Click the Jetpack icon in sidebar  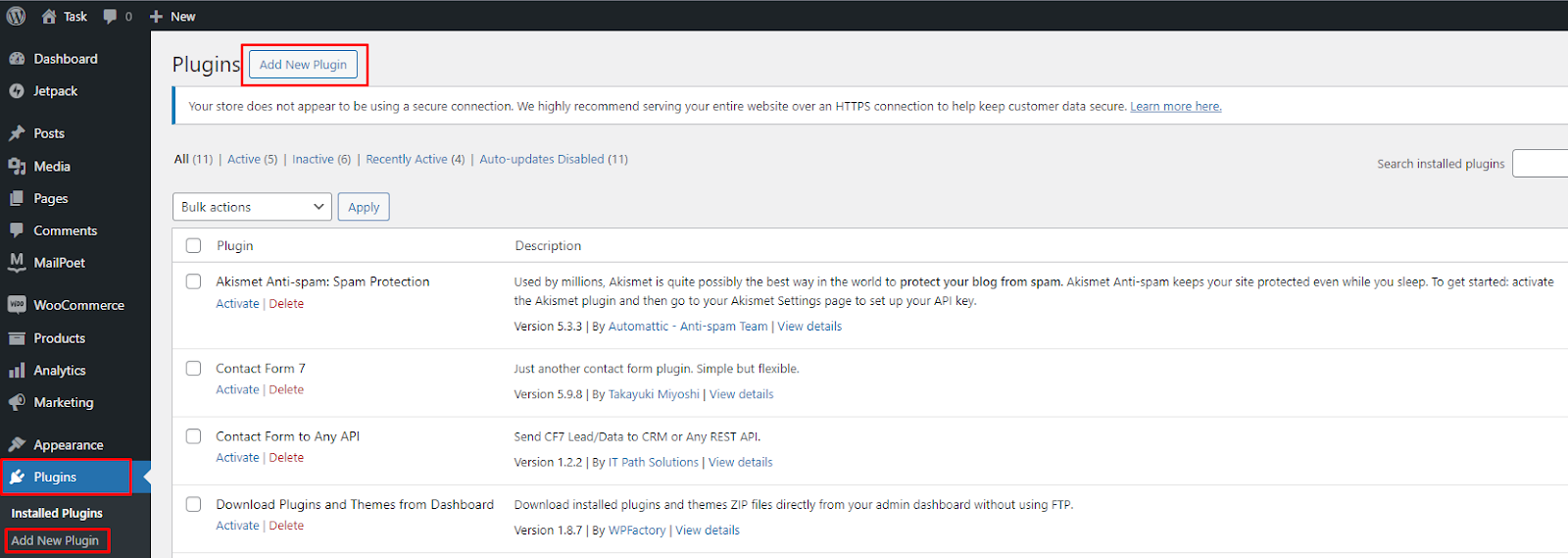17,91
